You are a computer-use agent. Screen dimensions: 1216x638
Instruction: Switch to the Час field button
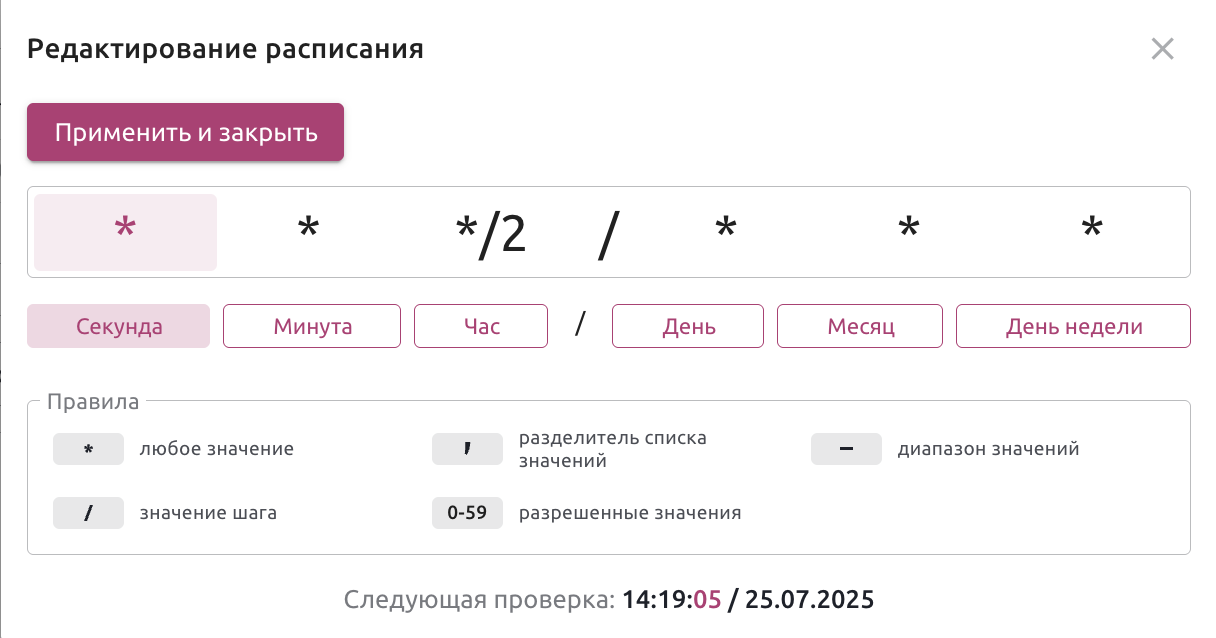coord(481,326)
